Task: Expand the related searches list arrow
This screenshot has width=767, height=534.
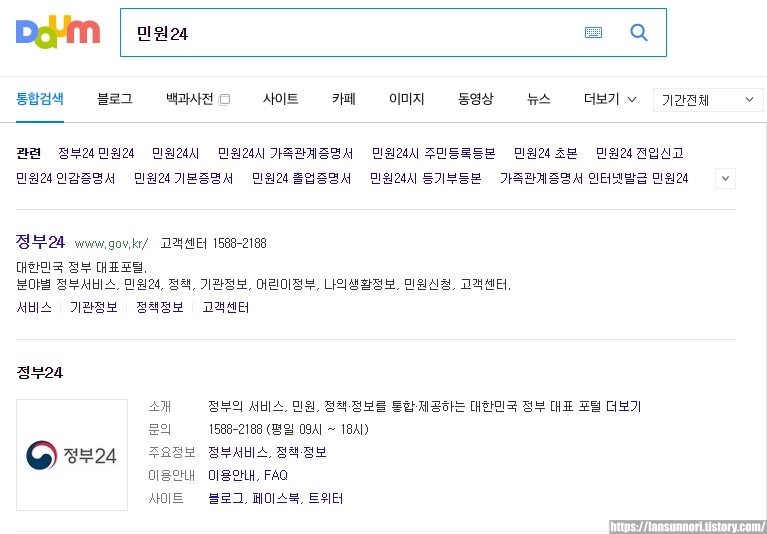Action: pos(725,178)
